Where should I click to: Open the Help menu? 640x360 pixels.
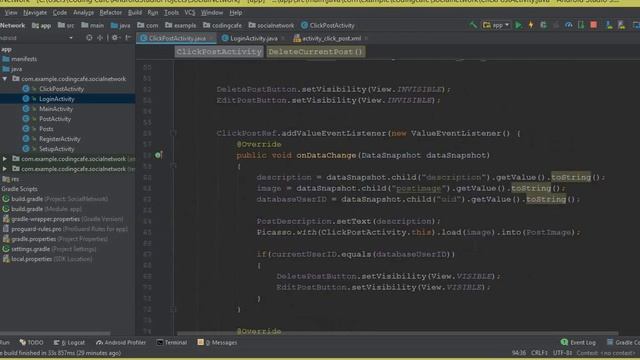coord(236,13)
